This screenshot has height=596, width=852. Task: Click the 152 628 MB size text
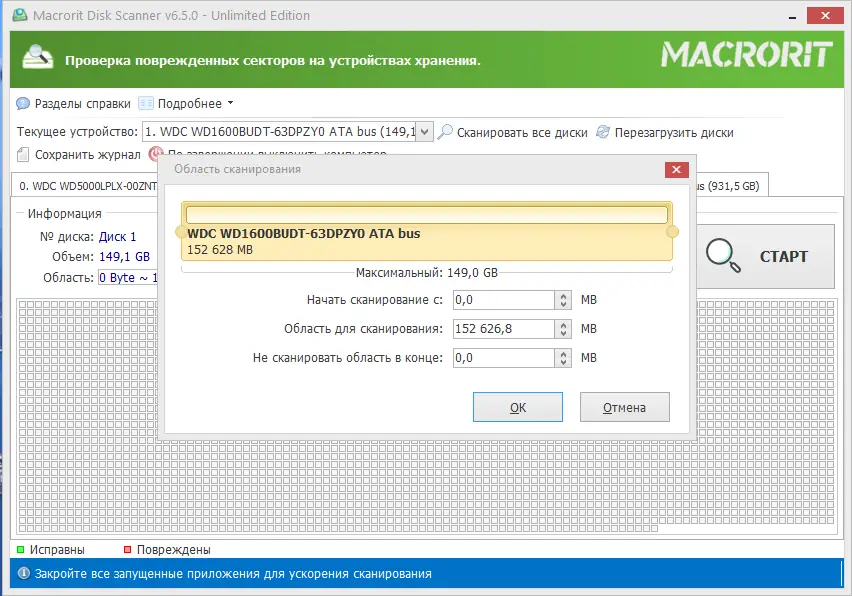220,250
